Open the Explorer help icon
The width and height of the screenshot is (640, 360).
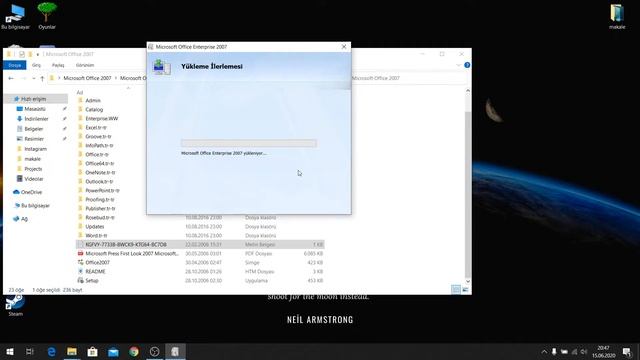point(467,65)
